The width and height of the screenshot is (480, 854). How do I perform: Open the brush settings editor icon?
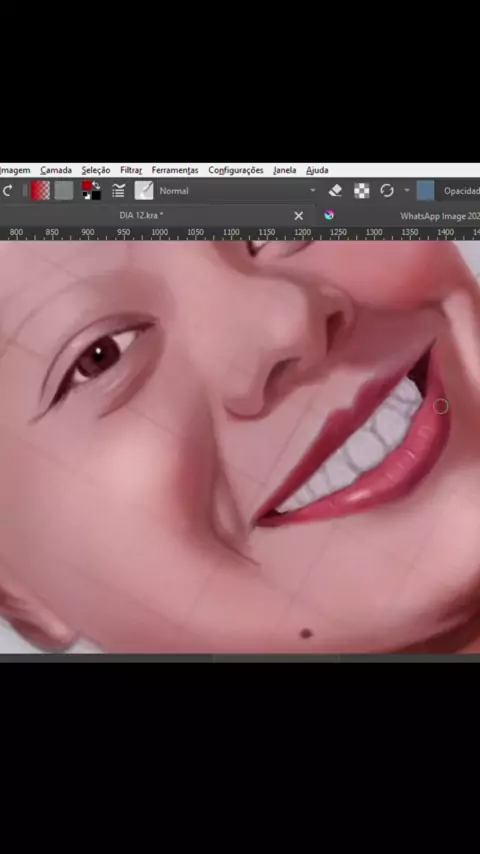click(x=118, y=191)
